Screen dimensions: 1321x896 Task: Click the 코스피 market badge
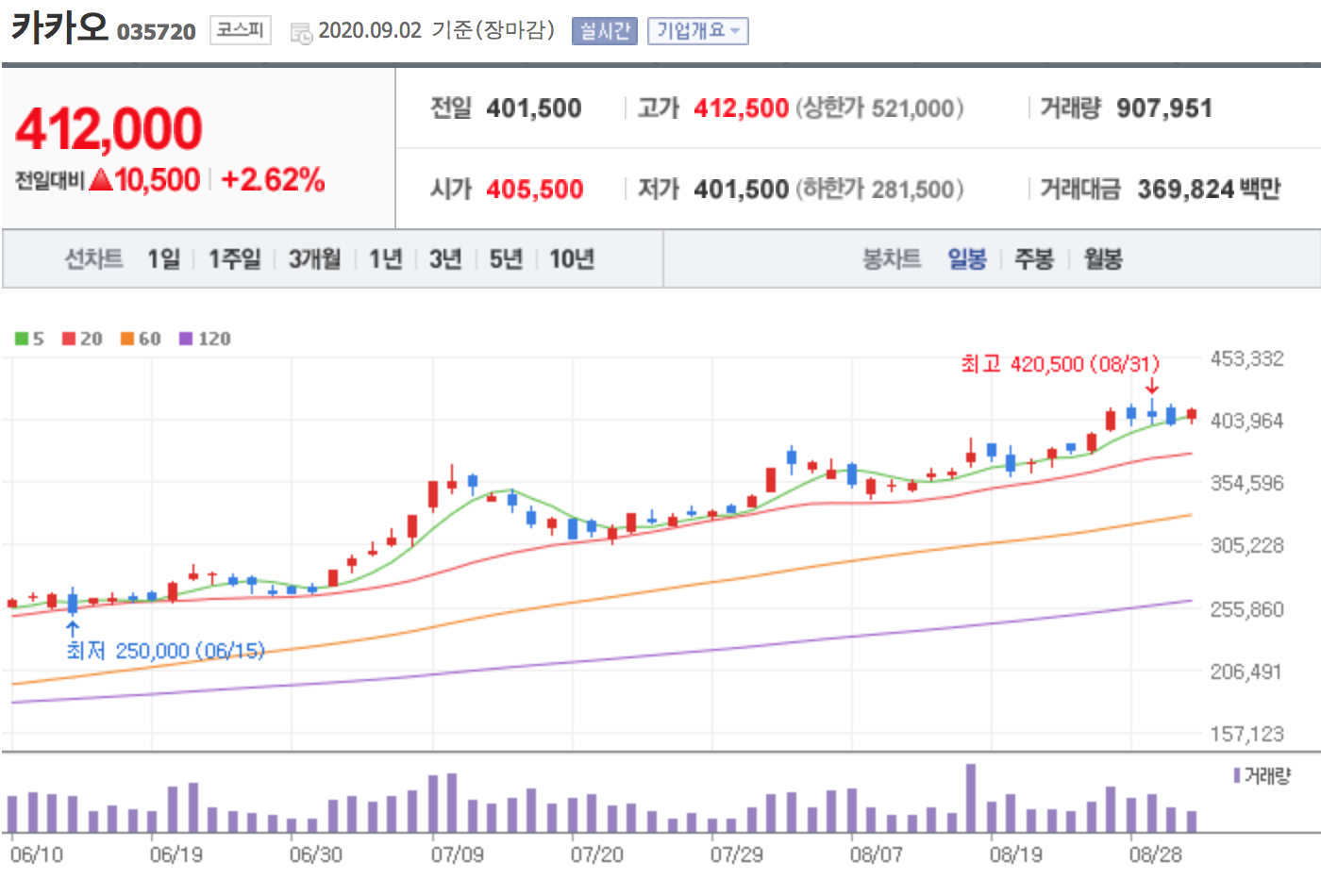pos(240,30)
